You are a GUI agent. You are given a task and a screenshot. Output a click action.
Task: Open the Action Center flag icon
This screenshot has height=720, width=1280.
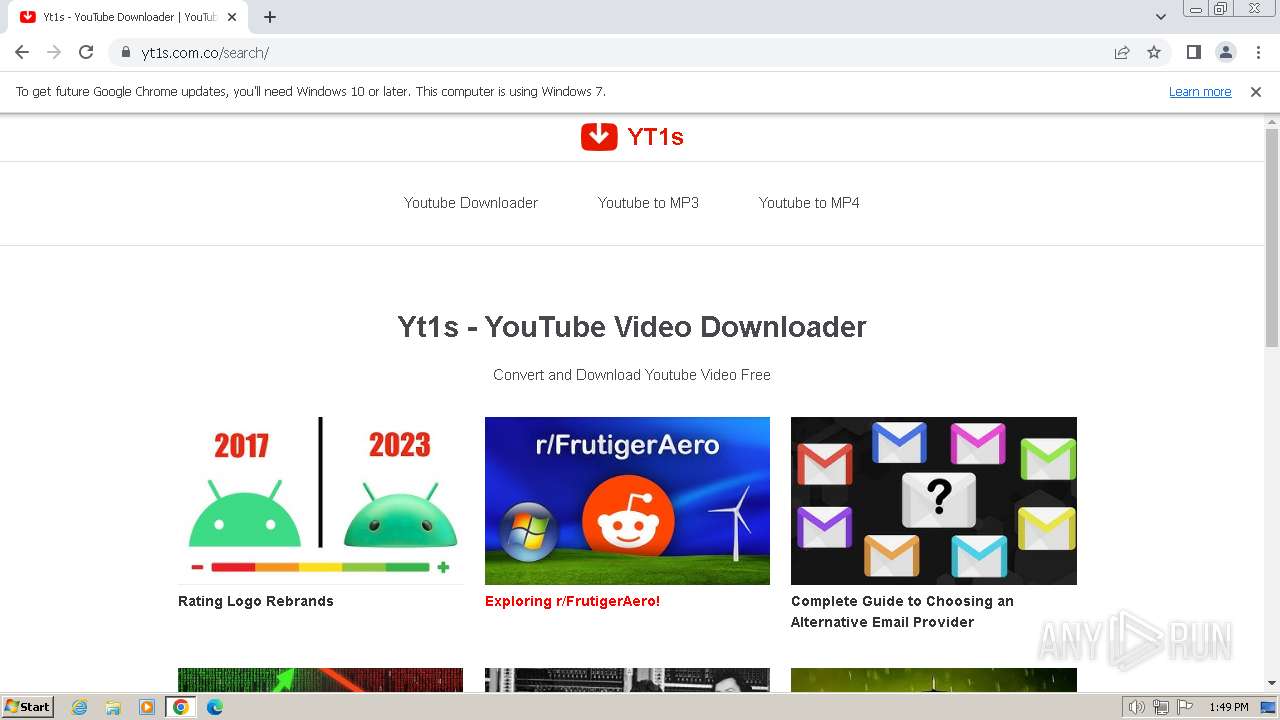click(x=1185, y=707)
